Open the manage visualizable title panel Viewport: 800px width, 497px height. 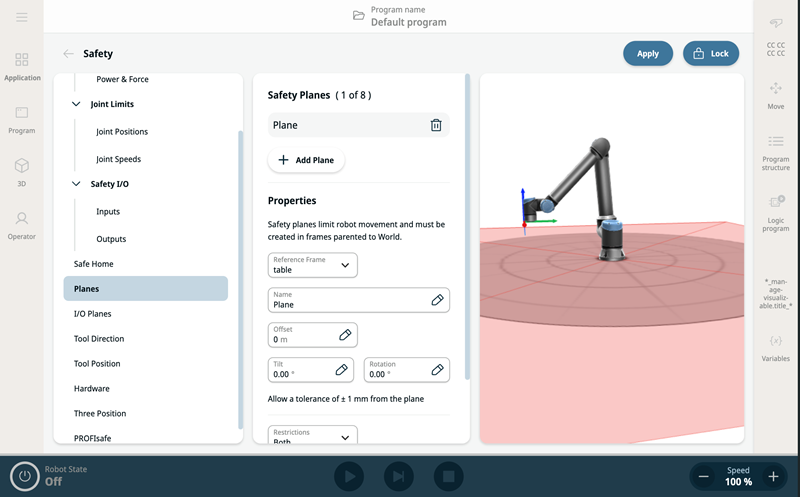click(x=776, y=293)
